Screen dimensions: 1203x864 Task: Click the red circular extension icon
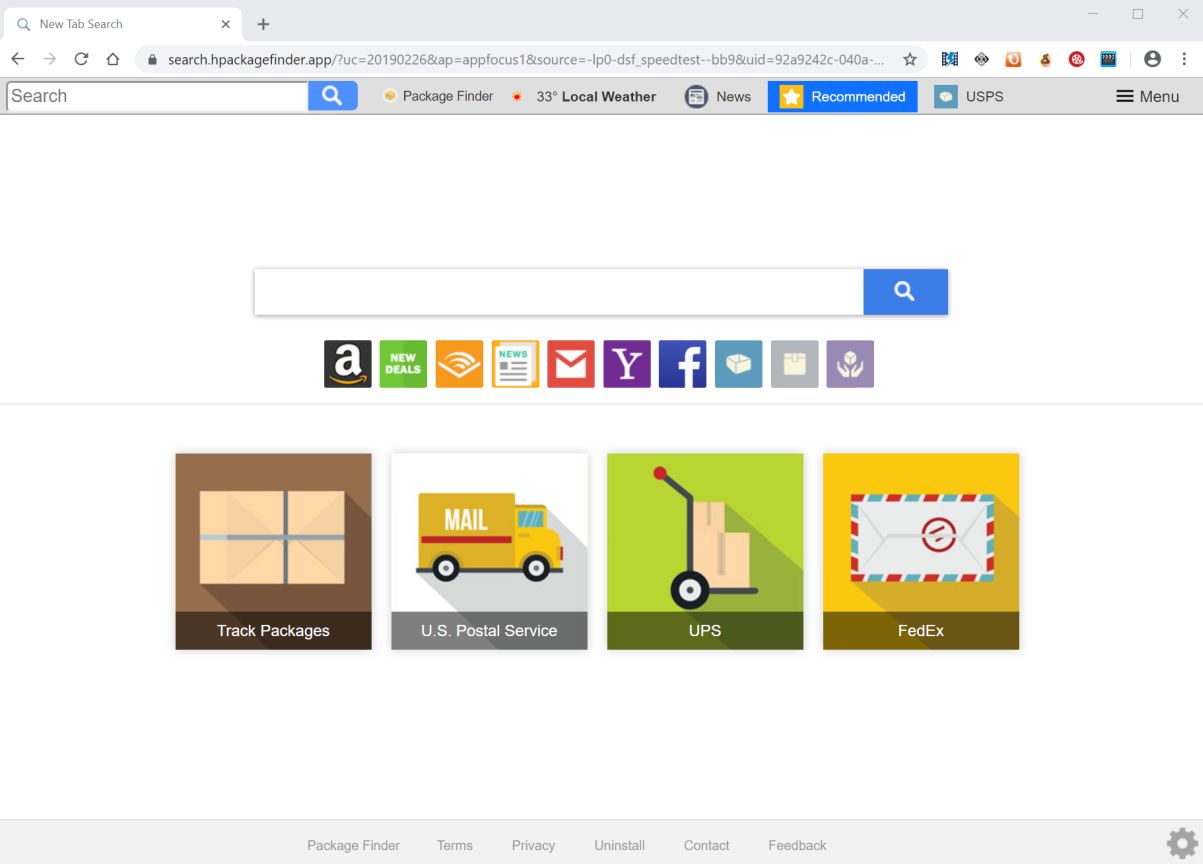1077,59
